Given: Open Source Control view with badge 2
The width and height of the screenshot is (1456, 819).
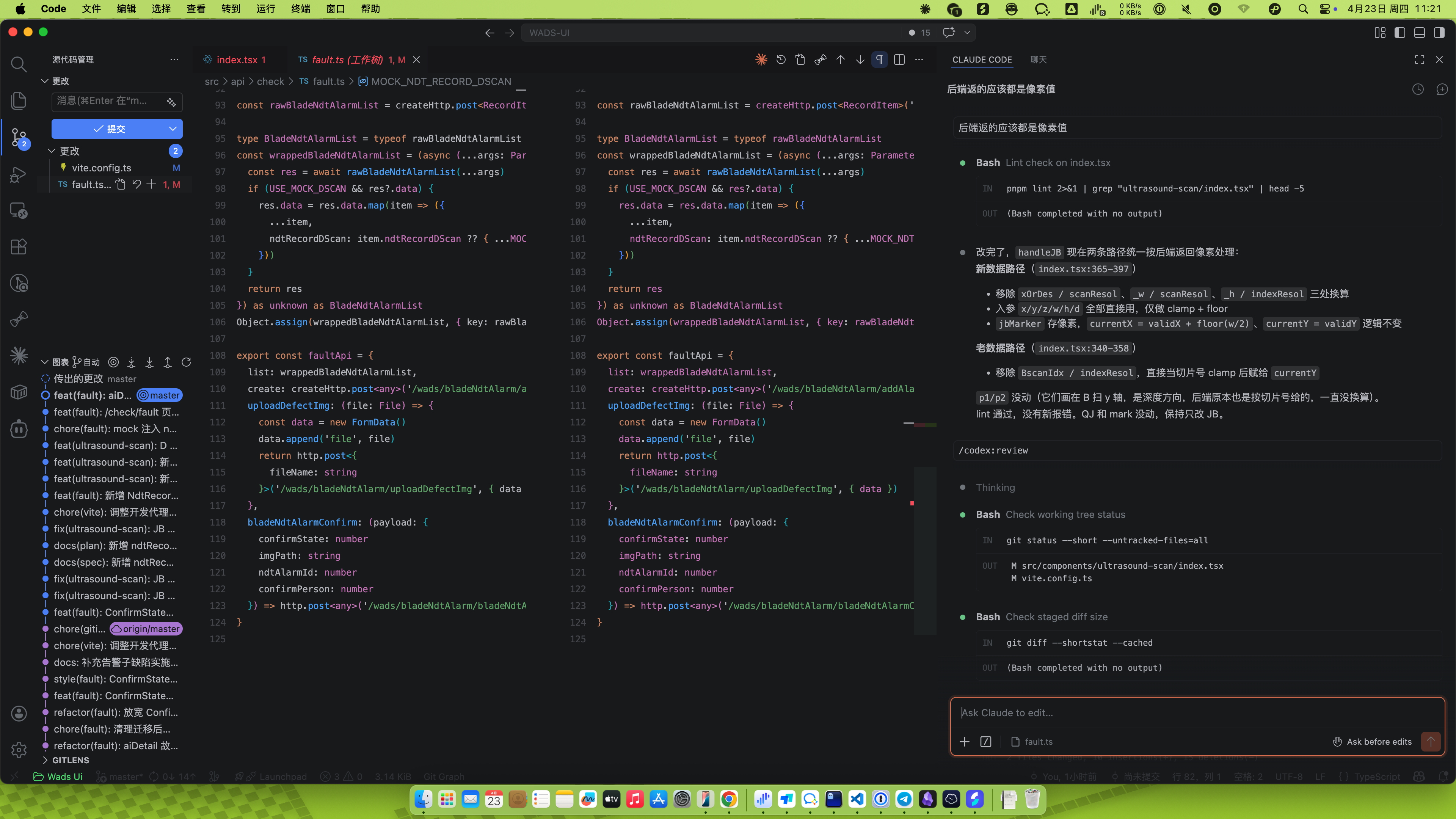Looking at the screenshot, I should tap(19, 137).
